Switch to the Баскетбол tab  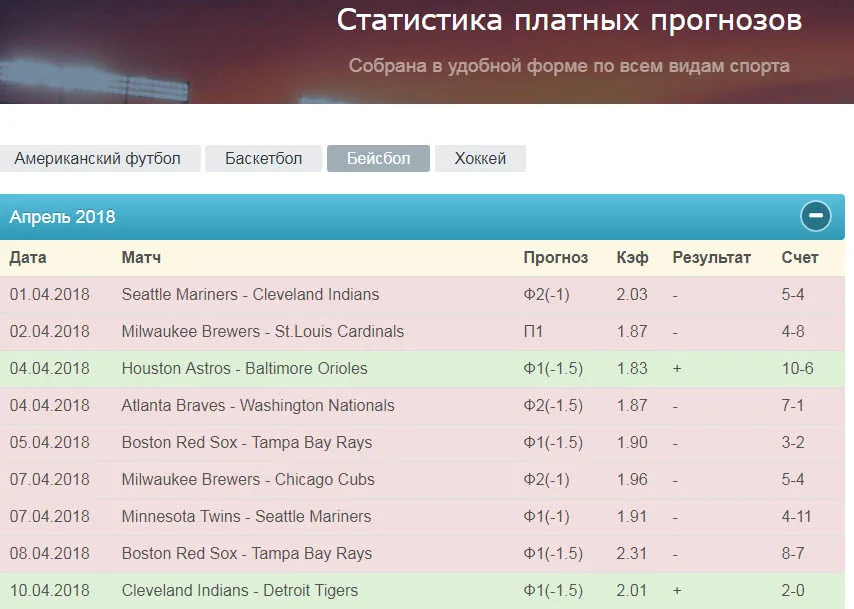click(264, 159)
